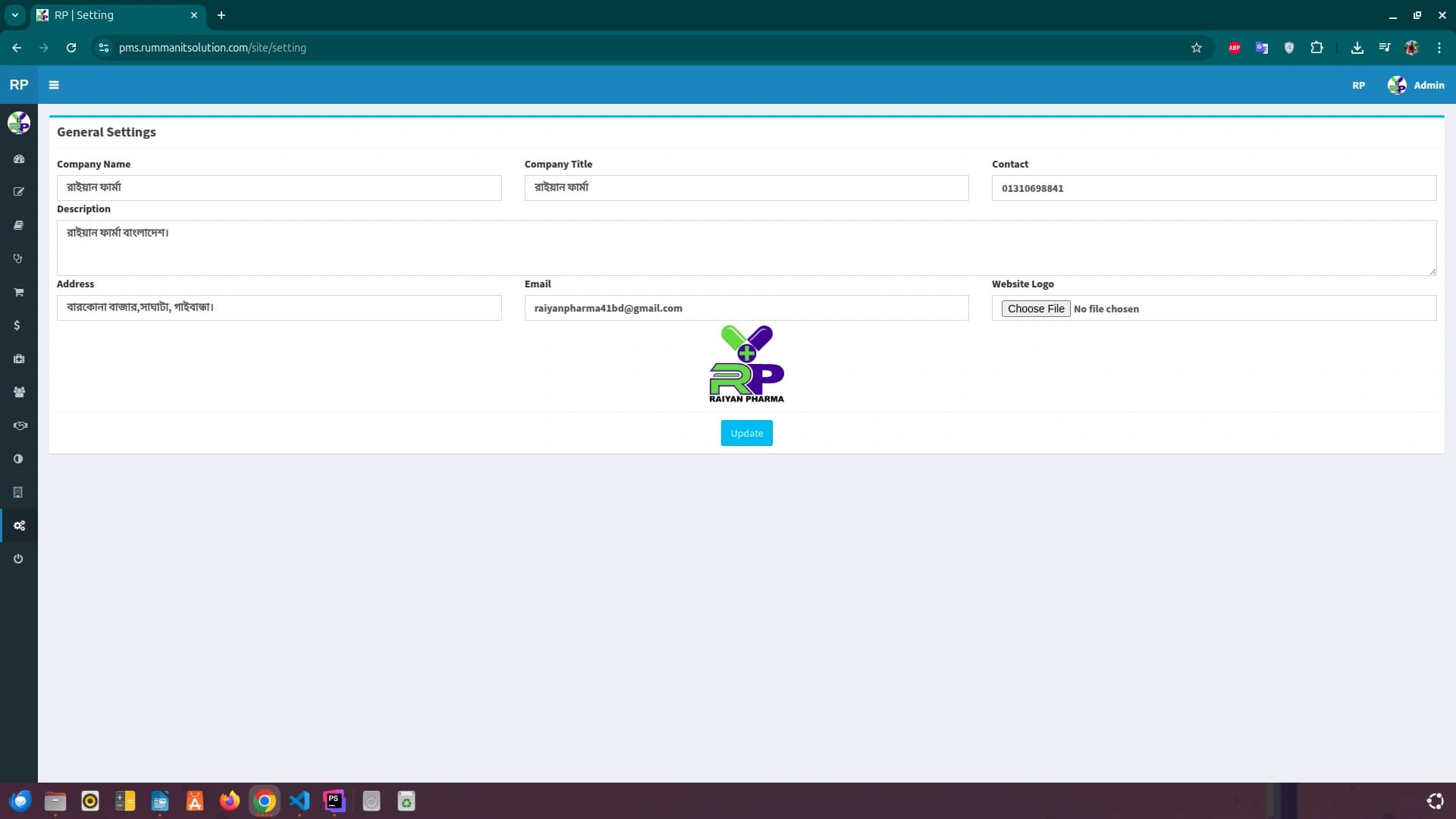Viewport: 1456px width, 819px height.
Task: Open the users group icon in sidebar
Action: pyautogui.click(x=19, y=392)
